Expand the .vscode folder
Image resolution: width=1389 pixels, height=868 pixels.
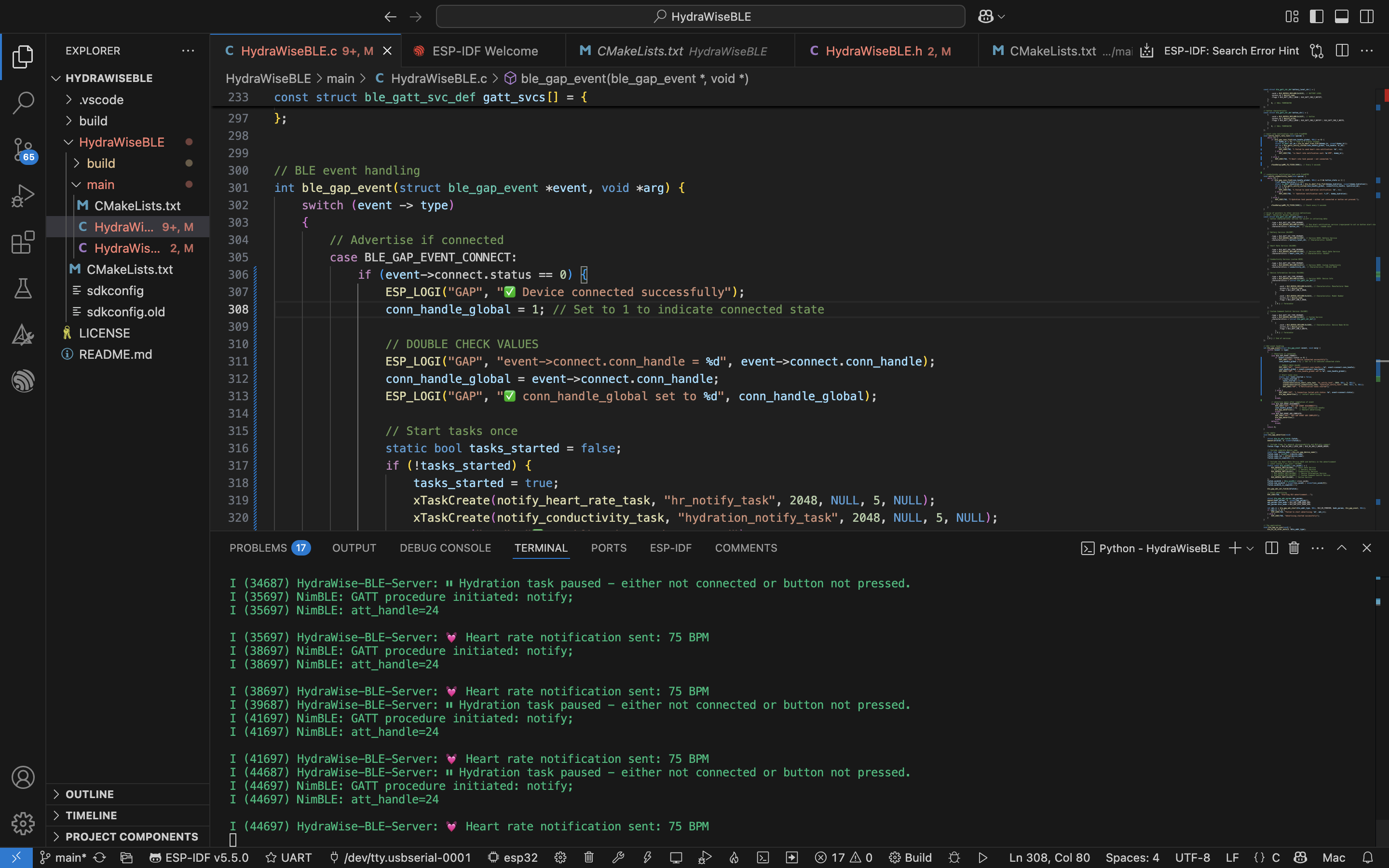[x=101, y=100]
